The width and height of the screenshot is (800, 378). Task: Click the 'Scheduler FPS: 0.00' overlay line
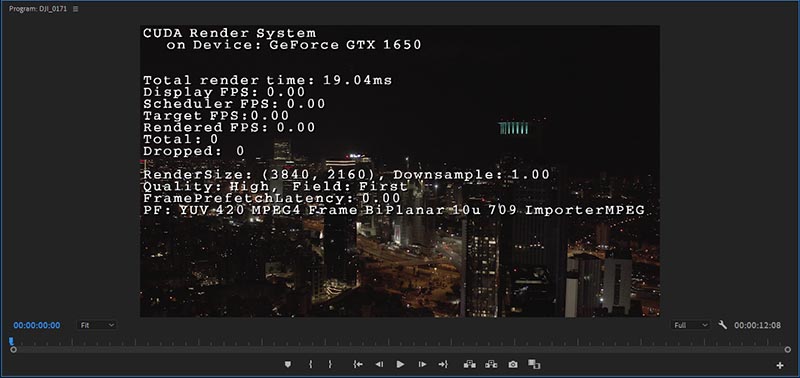234,104
